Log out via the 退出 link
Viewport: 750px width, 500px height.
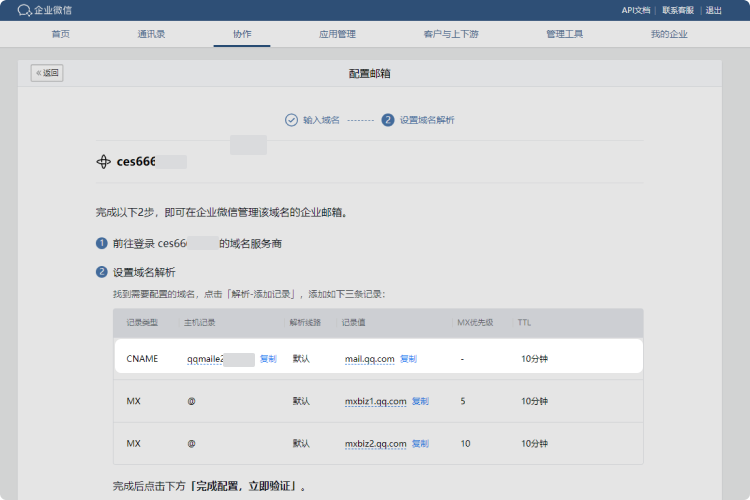(714, 10)
